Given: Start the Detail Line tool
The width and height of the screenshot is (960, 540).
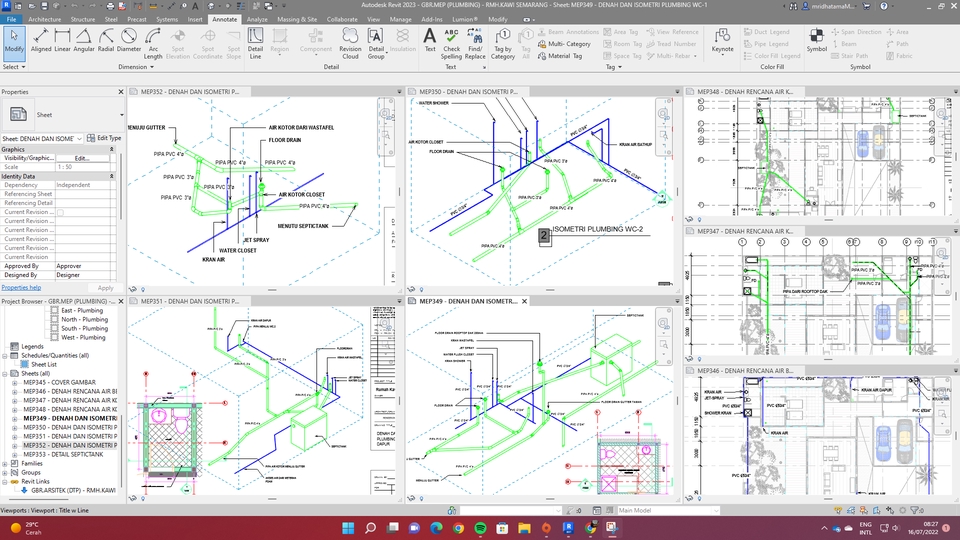Looking at the screenshot, I should 255,43.
